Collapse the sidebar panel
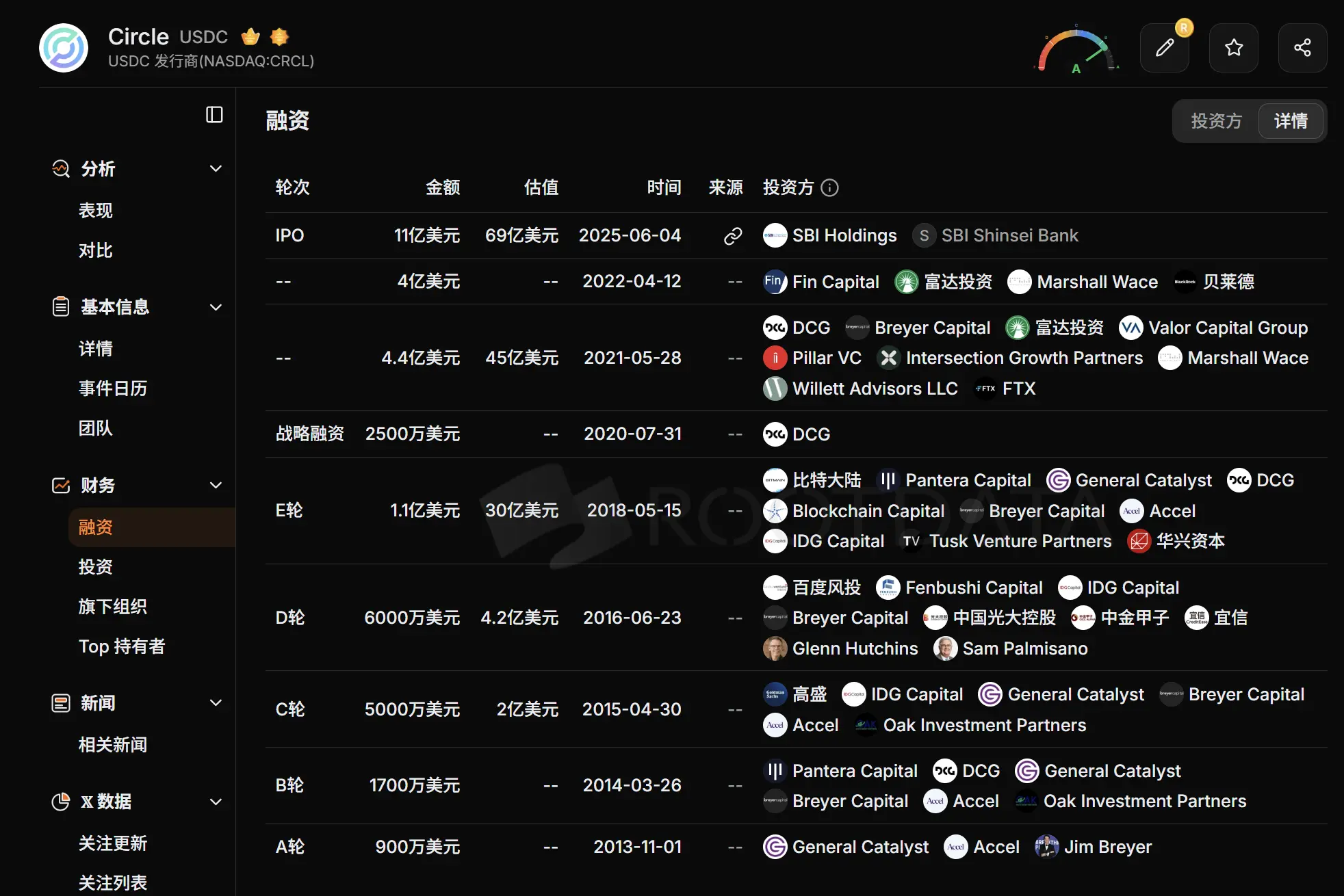This screenshot has height=896, width=1344. point(214,114)
